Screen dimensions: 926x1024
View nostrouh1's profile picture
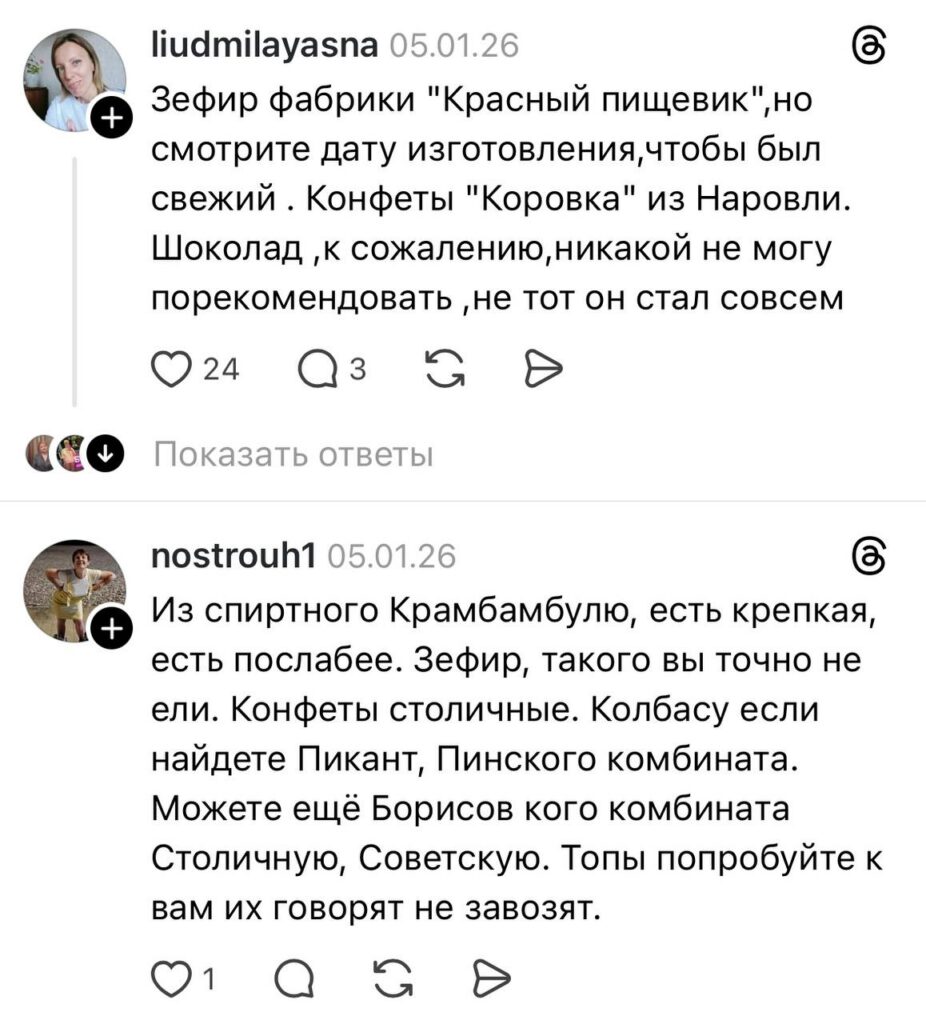tap(73, 590)
